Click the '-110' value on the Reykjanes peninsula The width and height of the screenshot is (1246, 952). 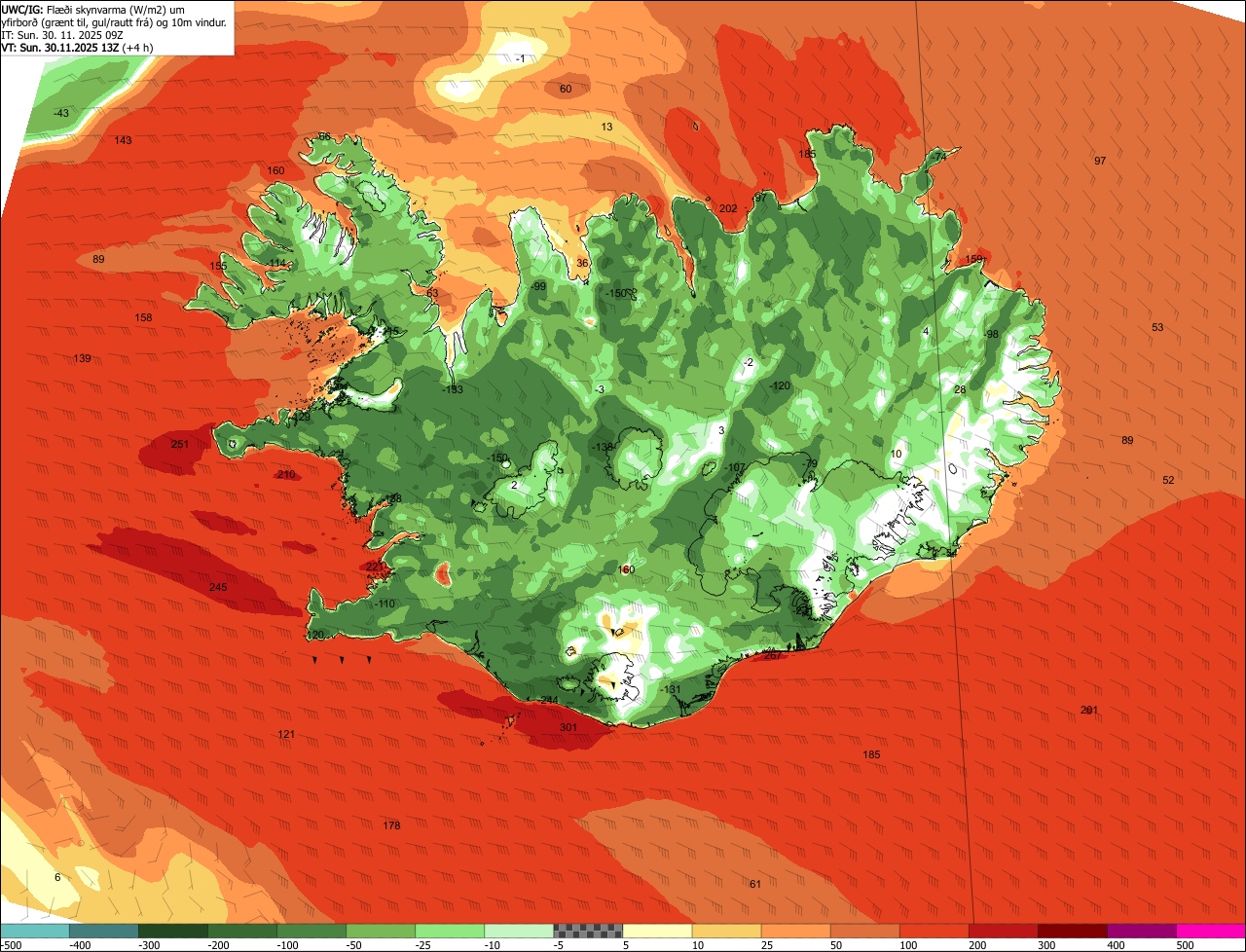(385, 604)
